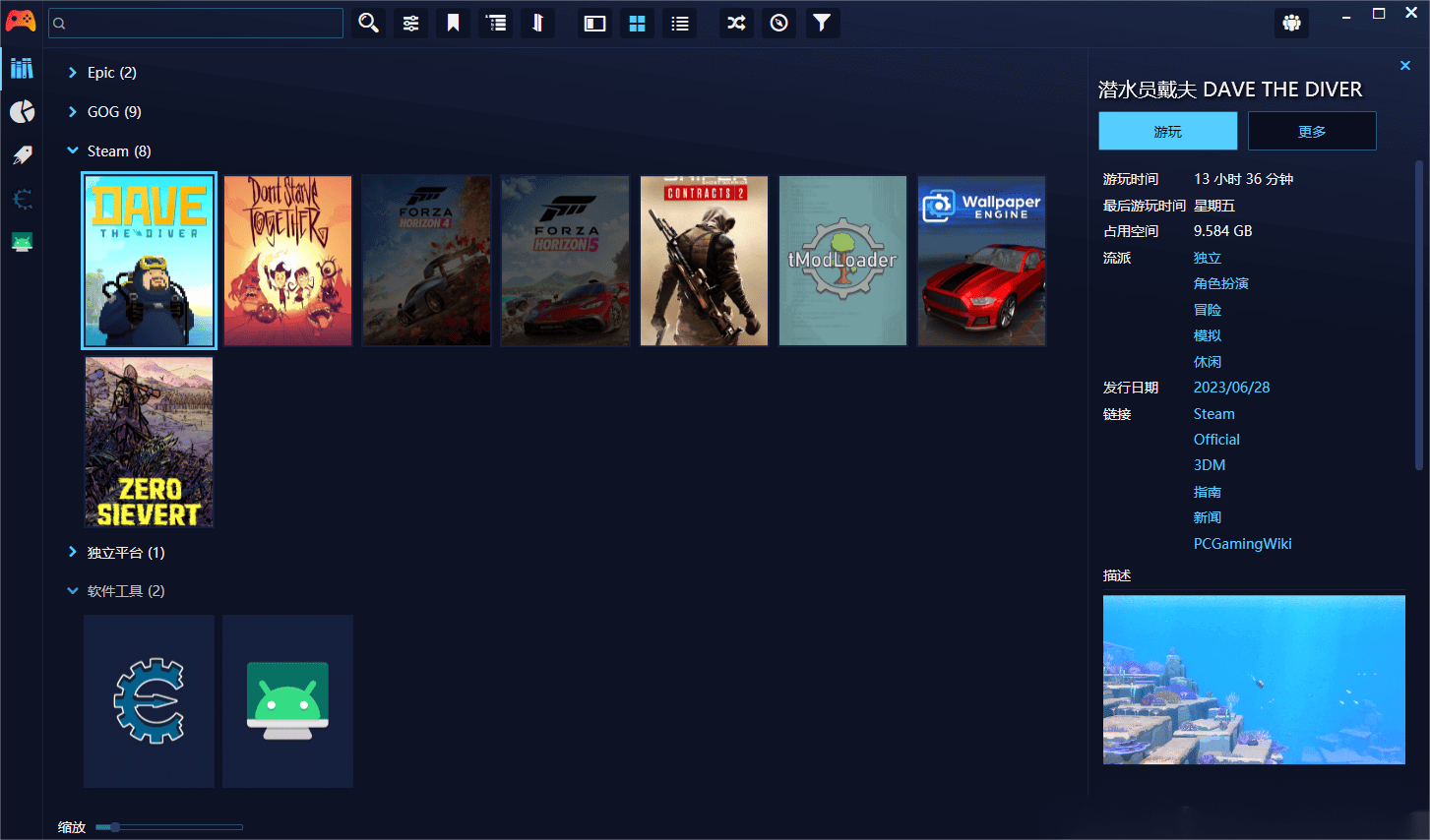Click the compass explorer icon in toolbar

[x=778, y=23]
